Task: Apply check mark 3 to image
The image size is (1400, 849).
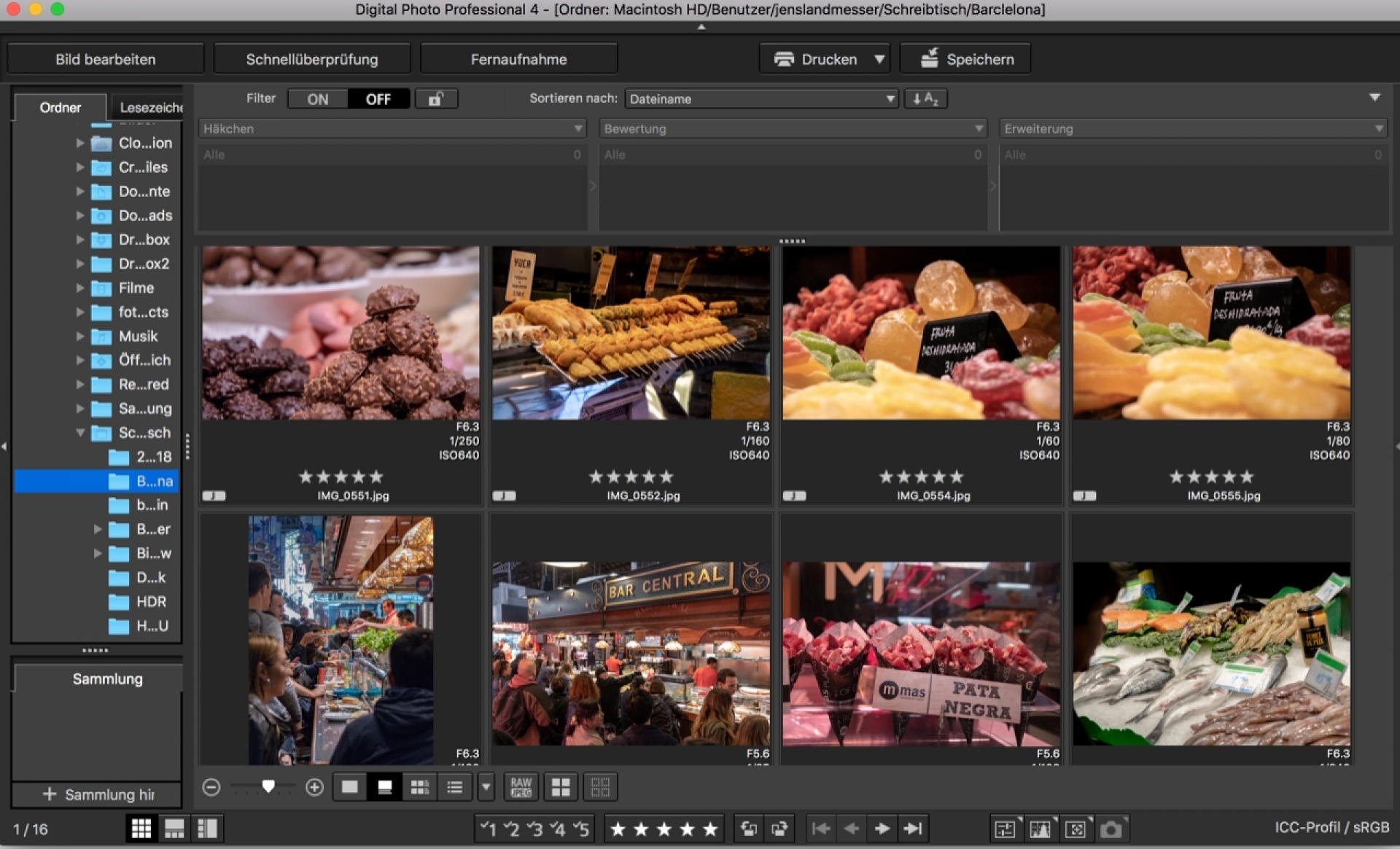Action: pyautogui.click(x=534, y=829)
